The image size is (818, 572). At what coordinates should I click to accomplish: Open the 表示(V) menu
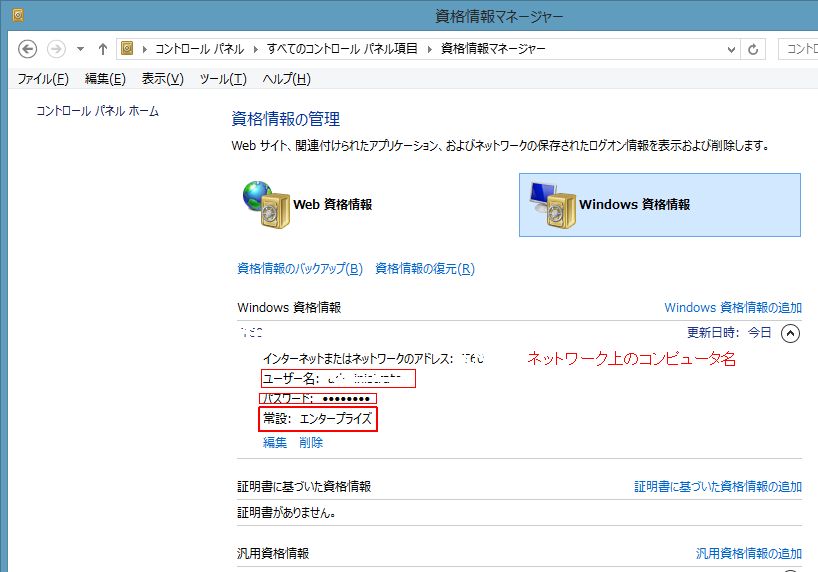pos(162,79)
